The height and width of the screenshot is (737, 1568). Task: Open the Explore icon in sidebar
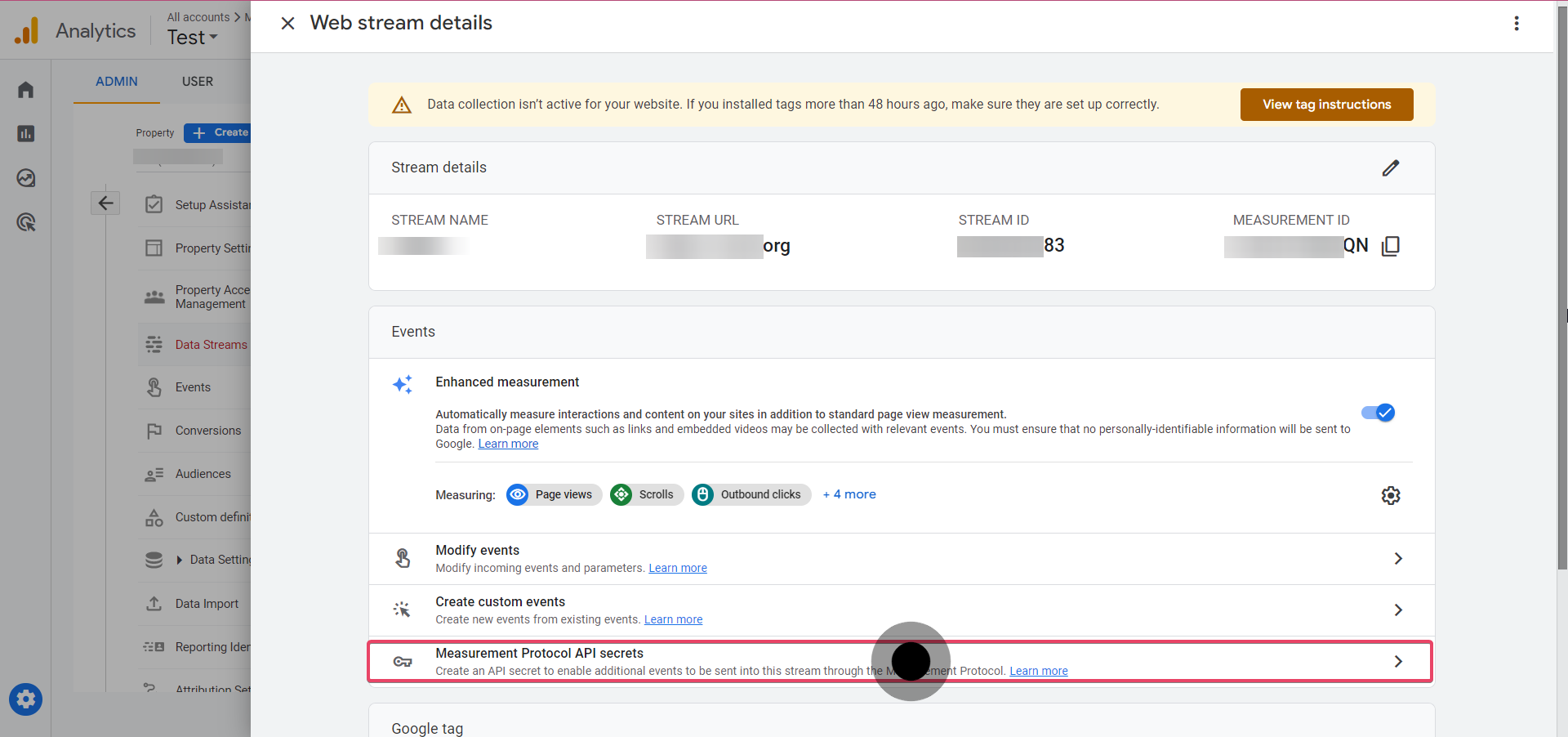[x=26, y=178]
